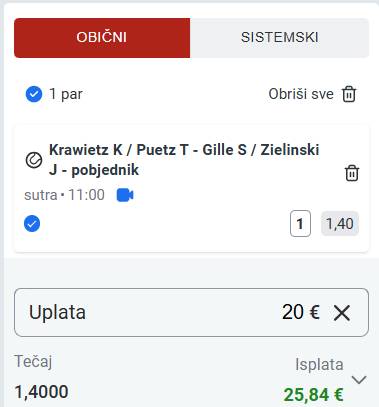Click the green 25,84 € payout amount
Image resolution: width=379 pixels, height=407 pixels.
(313, 395)
